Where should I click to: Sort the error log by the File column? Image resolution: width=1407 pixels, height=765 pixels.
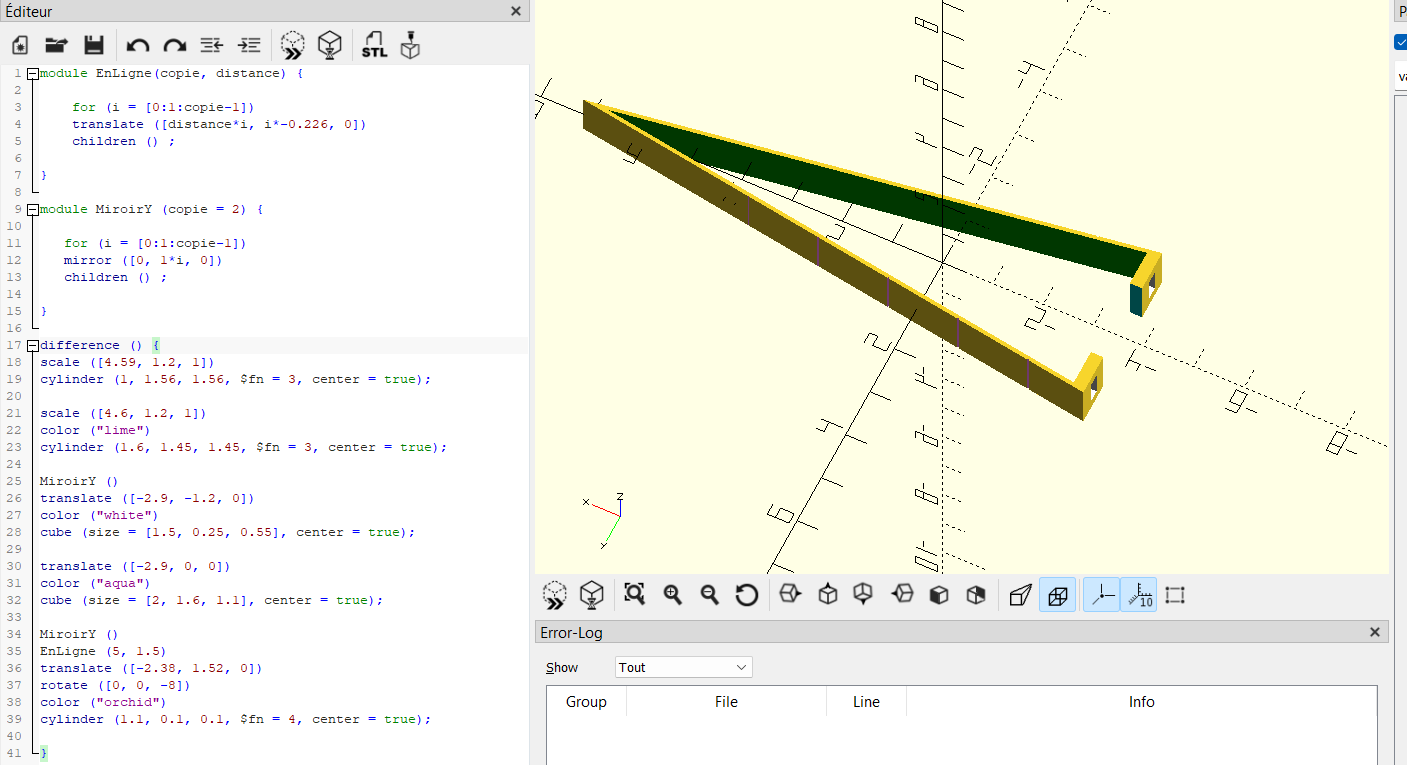point(726,702)
